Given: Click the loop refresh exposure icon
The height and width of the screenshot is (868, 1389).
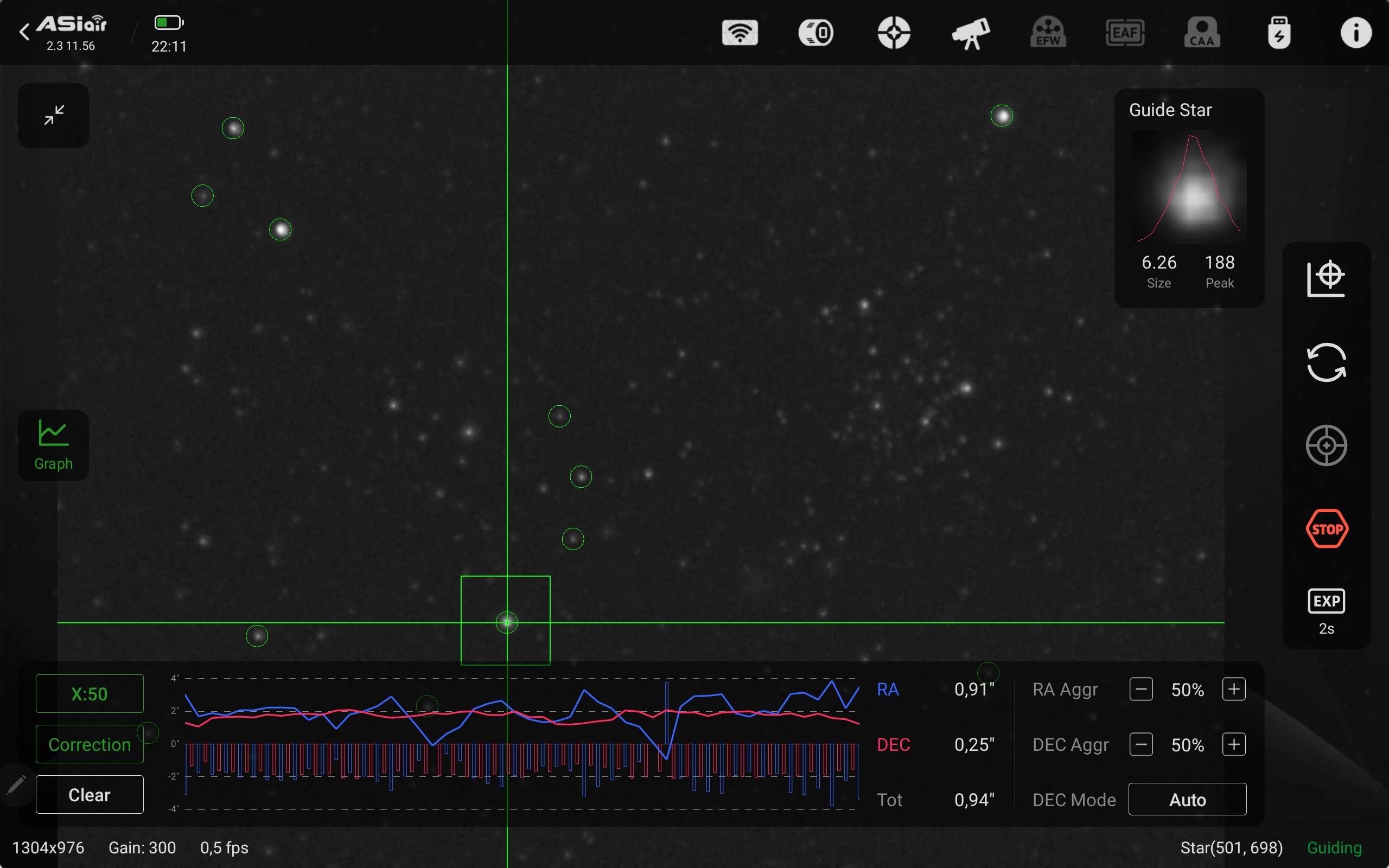Looking at the screenshot, I should point(1327,362).
